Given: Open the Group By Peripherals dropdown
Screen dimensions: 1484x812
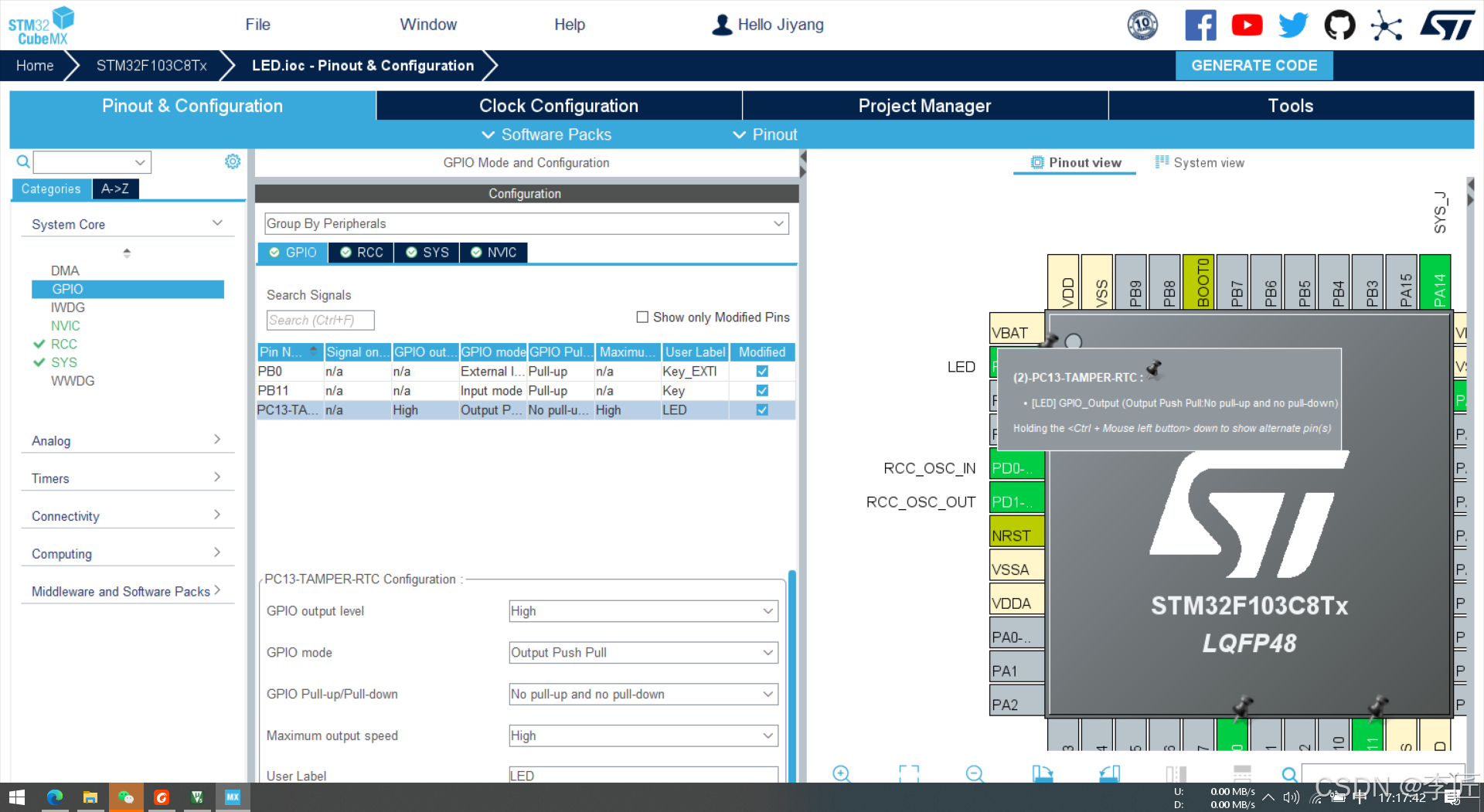Looking at the screenshot, I should click(526, 223).
